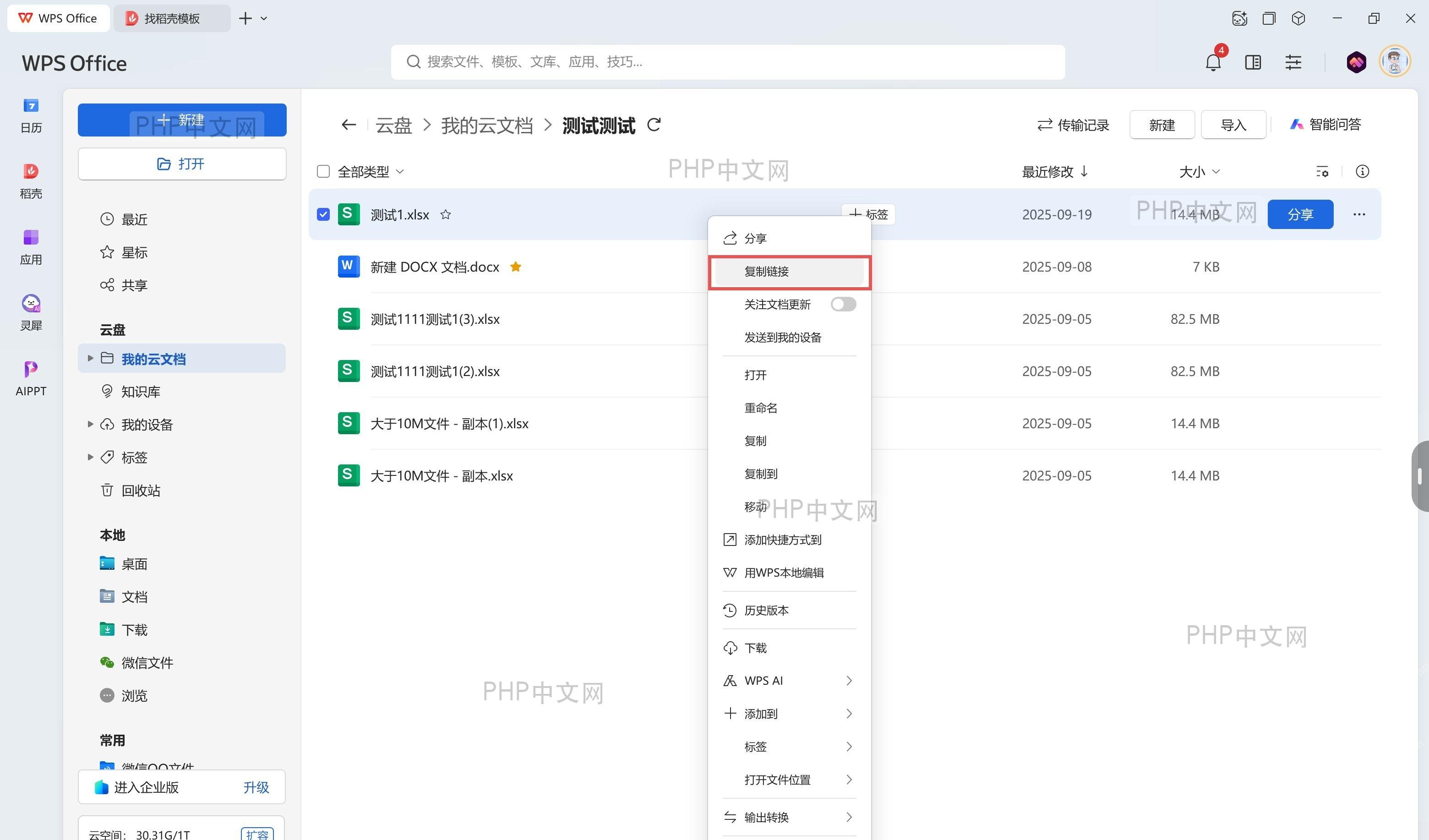The image size is (1429, 840).
Task: Open the three-dot more menu for 测试1.xlsx
Action: (x=1358, y=214)
